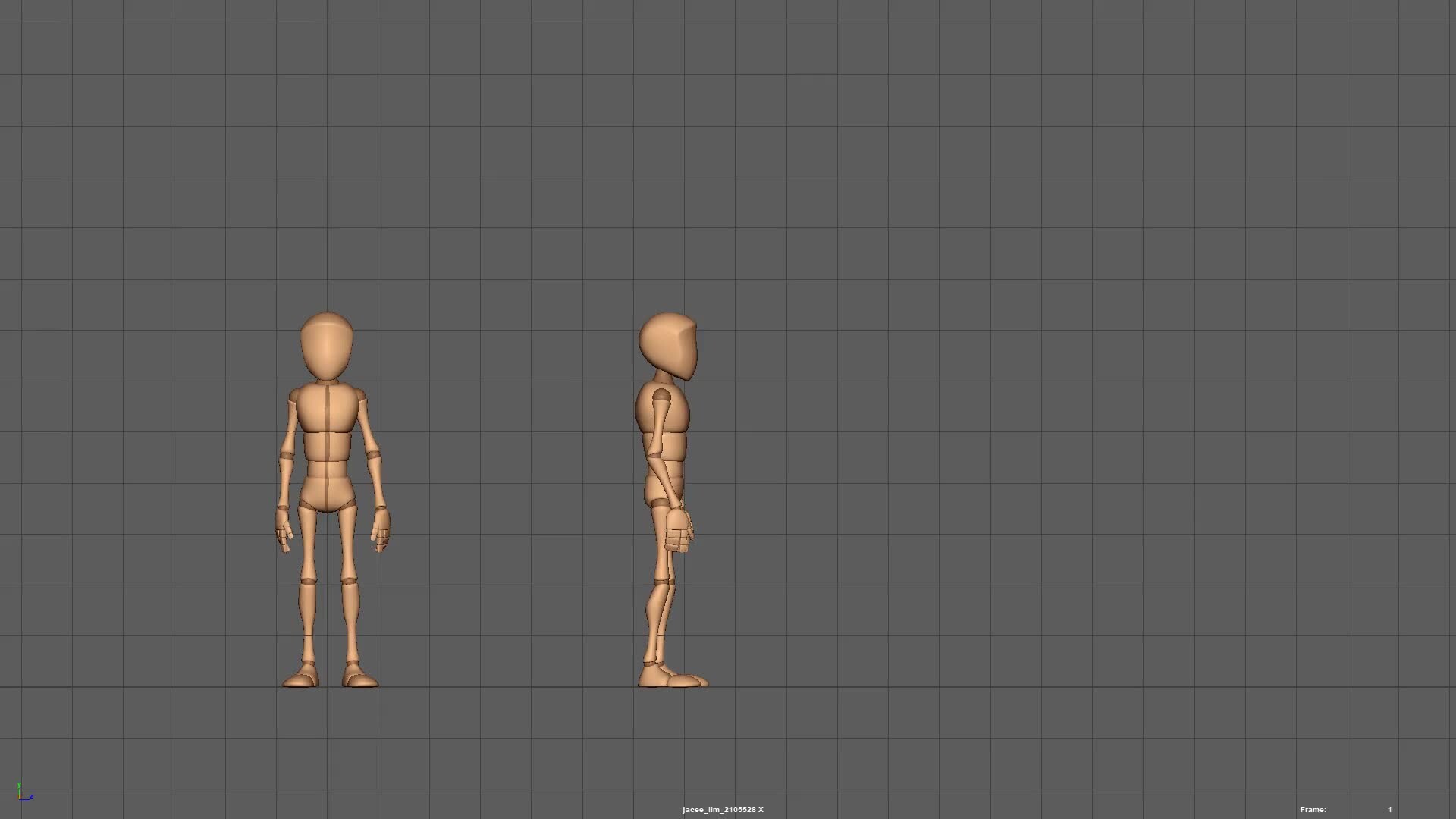The image size is (1456, 819).
Task: Click the green Y axis on the view gizmo
Action: (20, 785)
